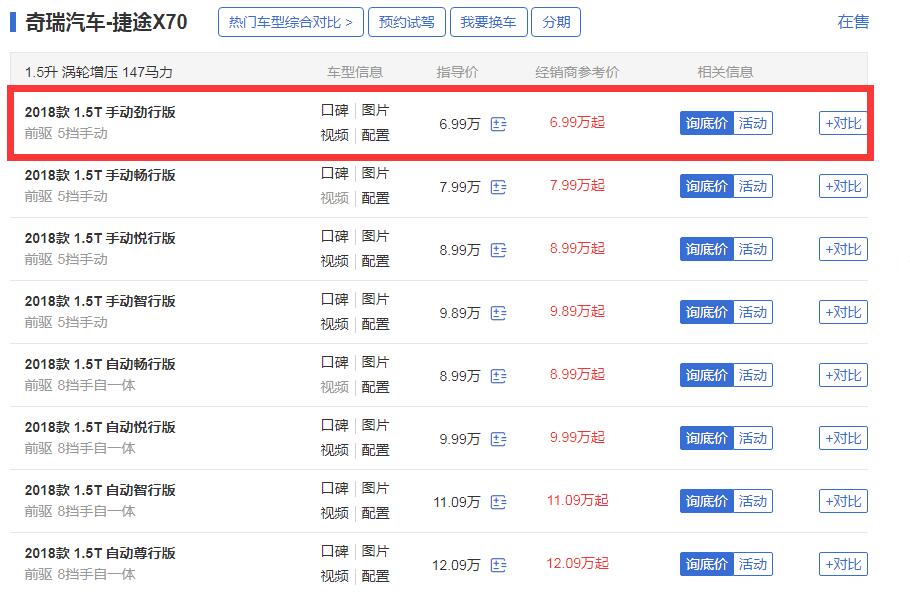Open price calculator icon for 自动畅行版

tap(498, 376)
